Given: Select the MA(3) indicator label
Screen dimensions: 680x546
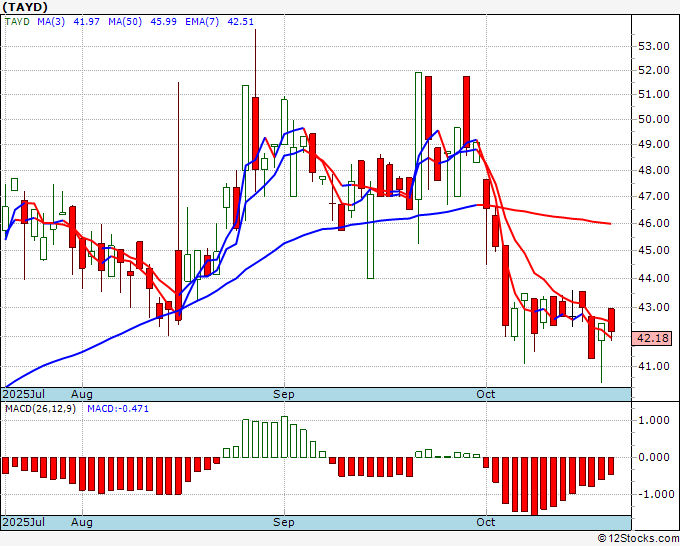Looking at the screenshot, I should 51,22.
